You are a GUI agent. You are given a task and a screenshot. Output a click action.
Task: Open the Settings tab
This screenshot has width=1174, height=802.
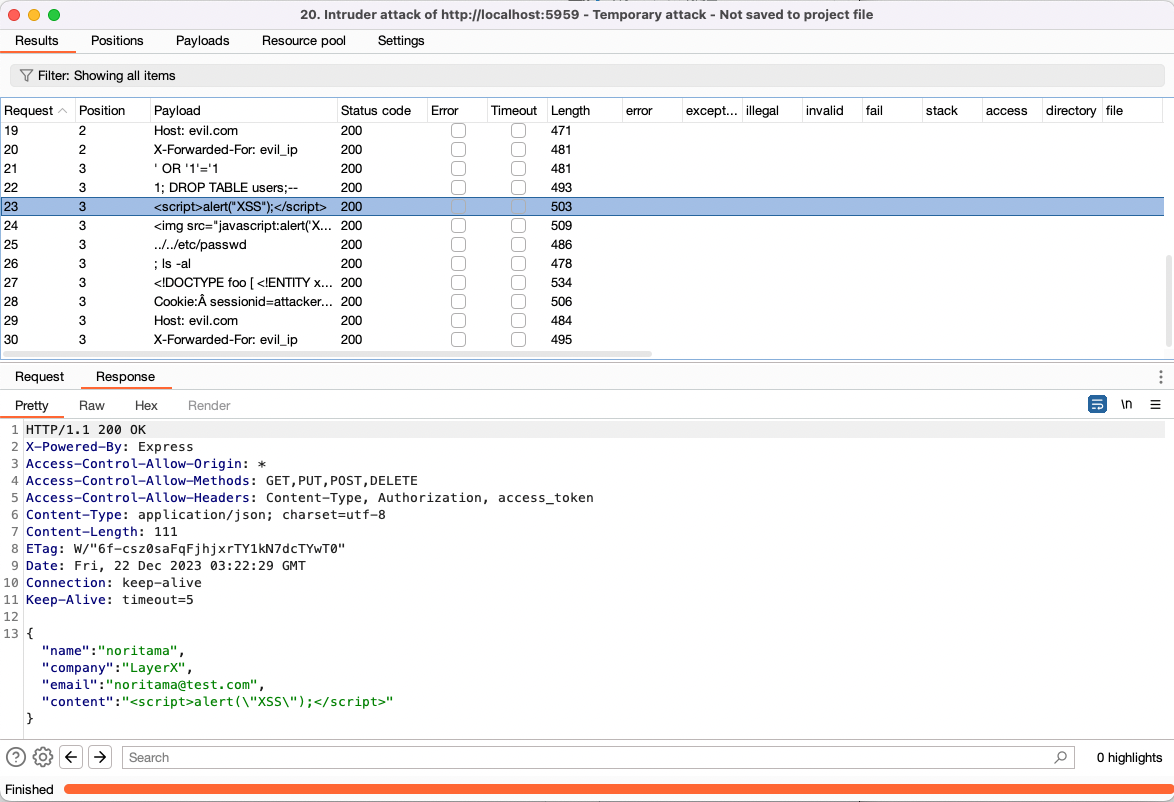[401, 40]
